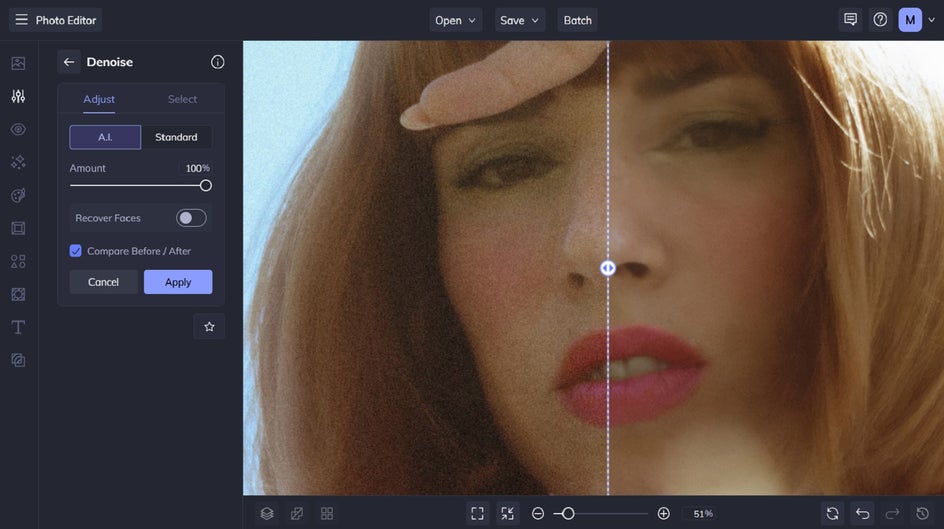
Task: Open the Artsy palette icon
Action: [x=18, y=196]
